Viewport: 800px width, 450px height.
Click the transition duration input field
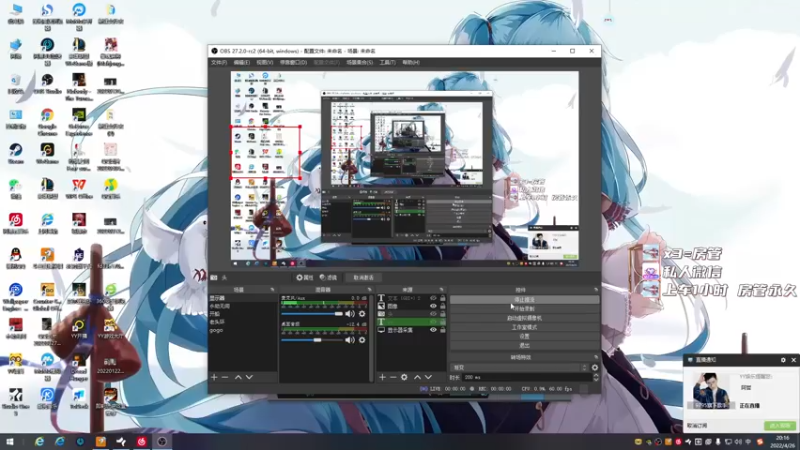527,378
